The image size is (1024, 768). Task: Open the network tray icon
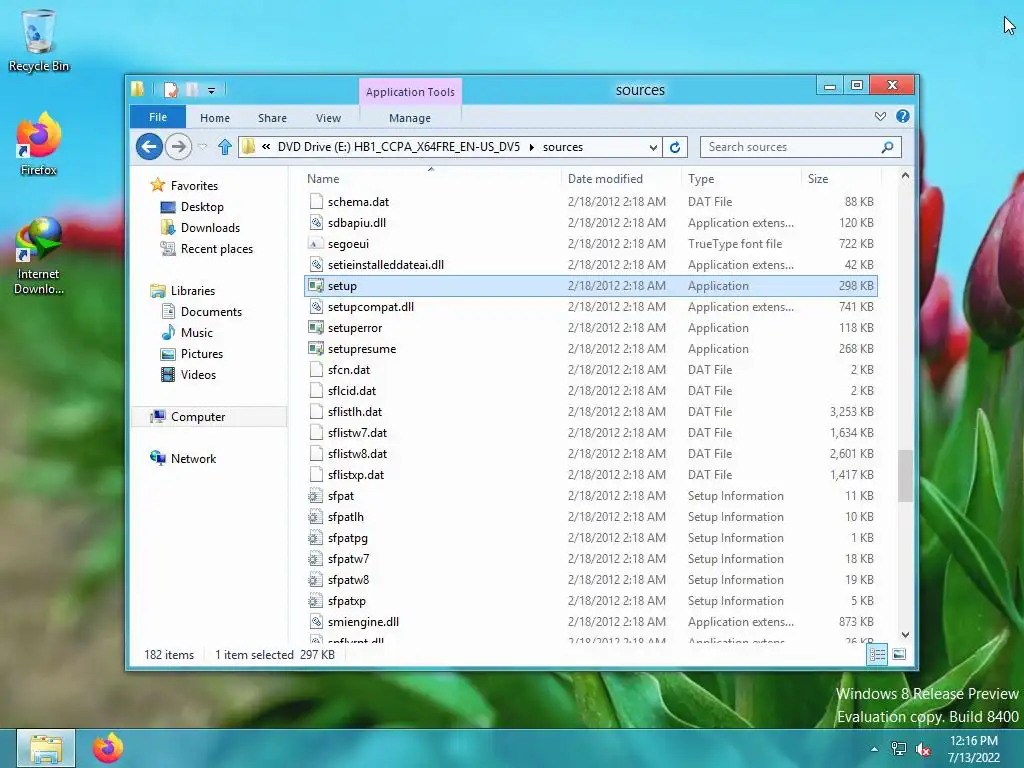[899, 749]
